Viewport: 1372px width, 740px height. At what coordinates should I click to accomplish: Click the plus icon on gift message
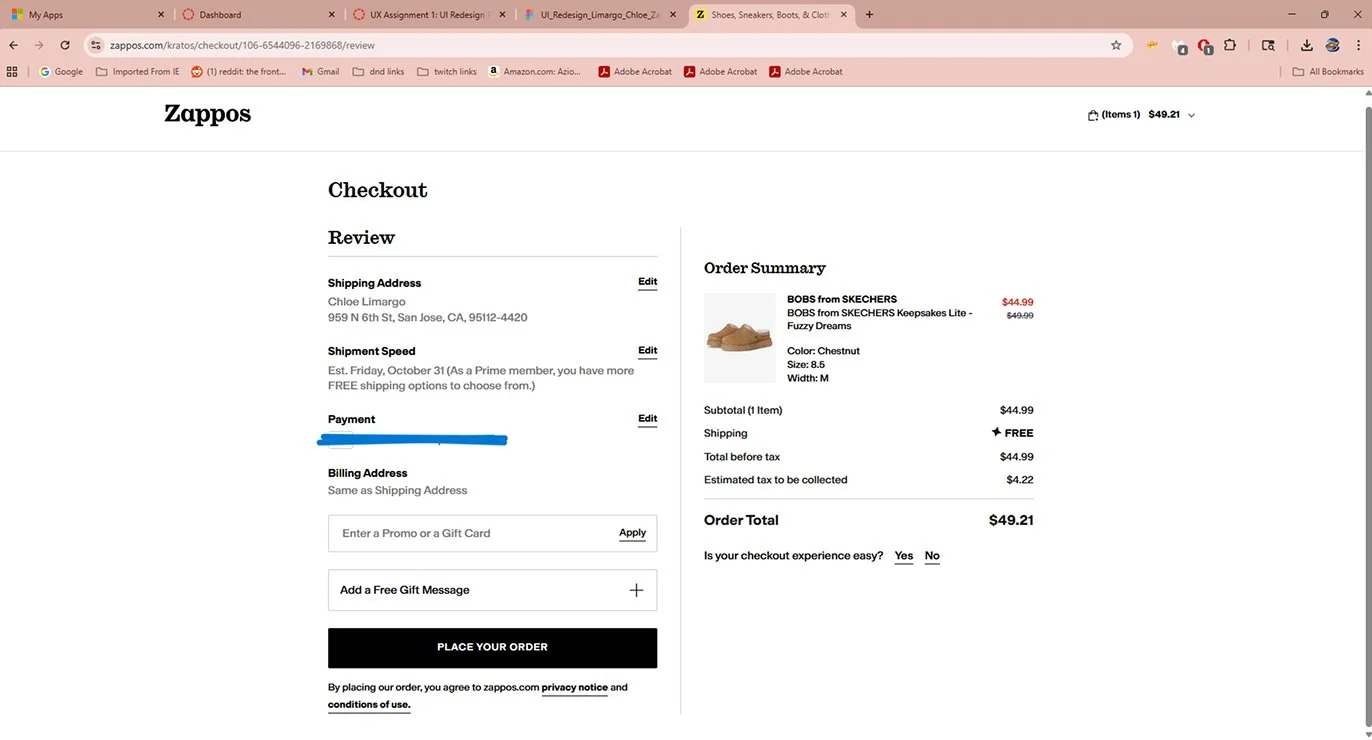(x=636, y=590)
